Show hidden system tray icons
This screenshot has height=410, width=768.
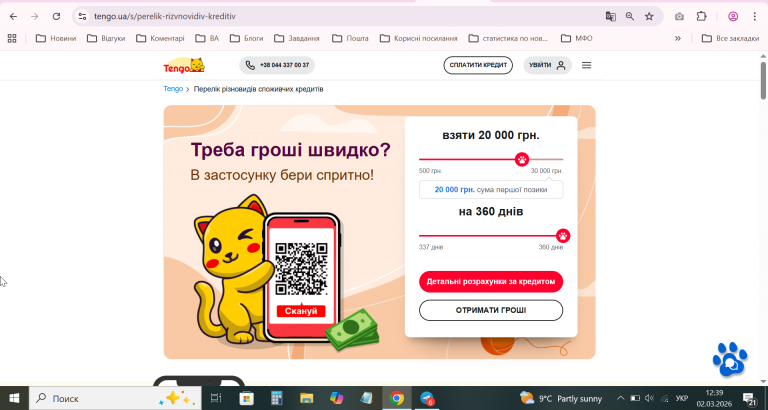(x=620, y=398)
